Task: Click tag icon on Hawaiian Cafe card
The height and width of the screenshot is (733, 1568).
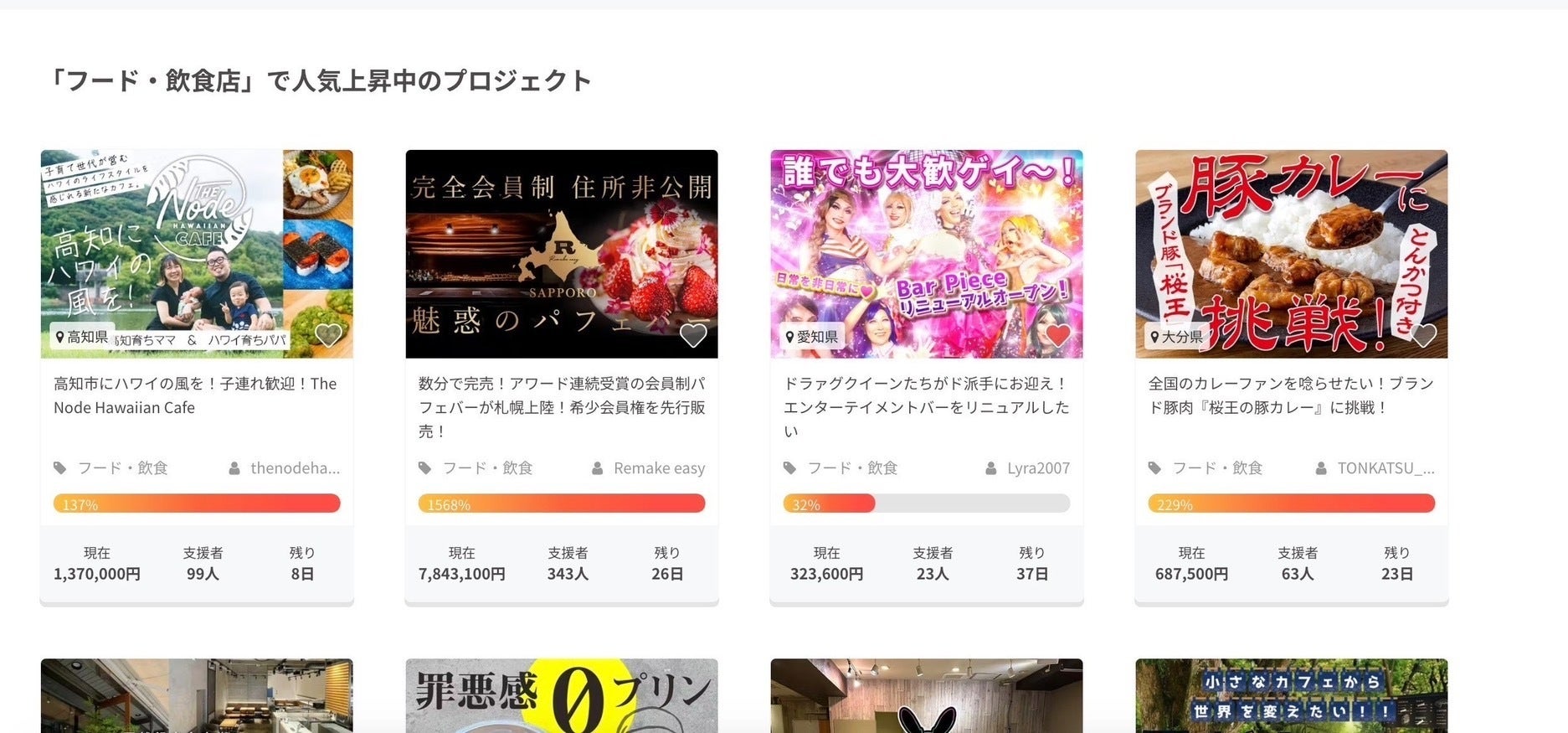Action: (x=60, y=468)
